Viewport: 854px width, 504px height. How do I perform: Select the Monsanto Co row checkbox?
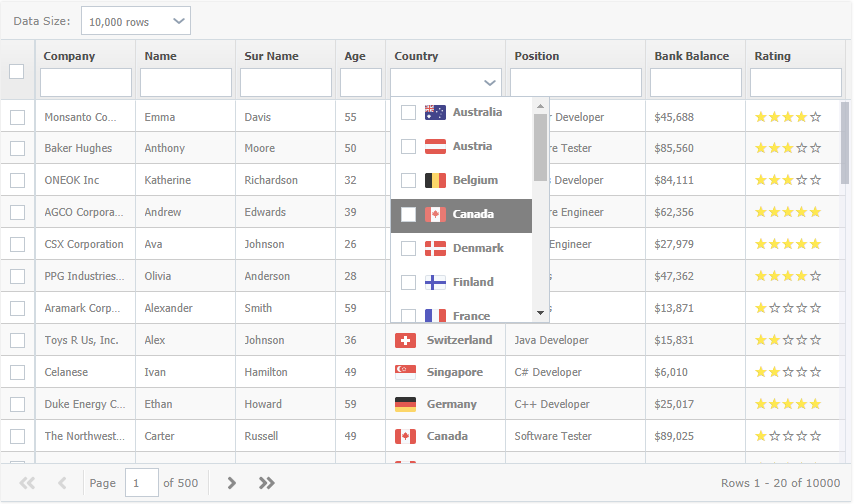coord(17,117)
